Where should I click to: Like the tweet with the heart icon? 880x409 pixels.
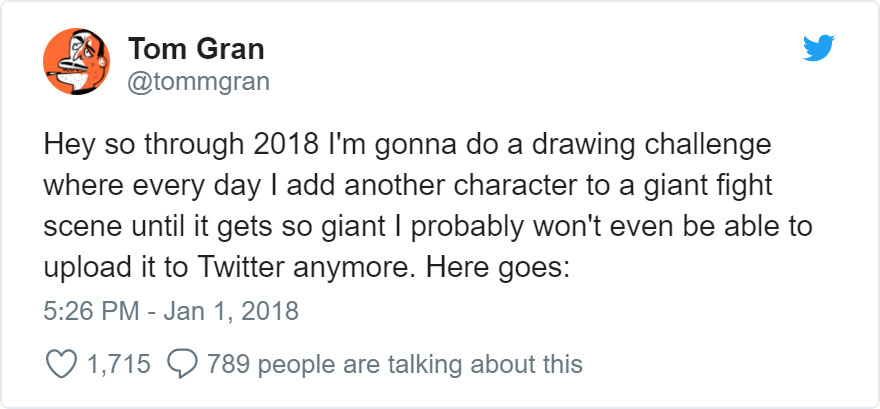coord(61,364)
